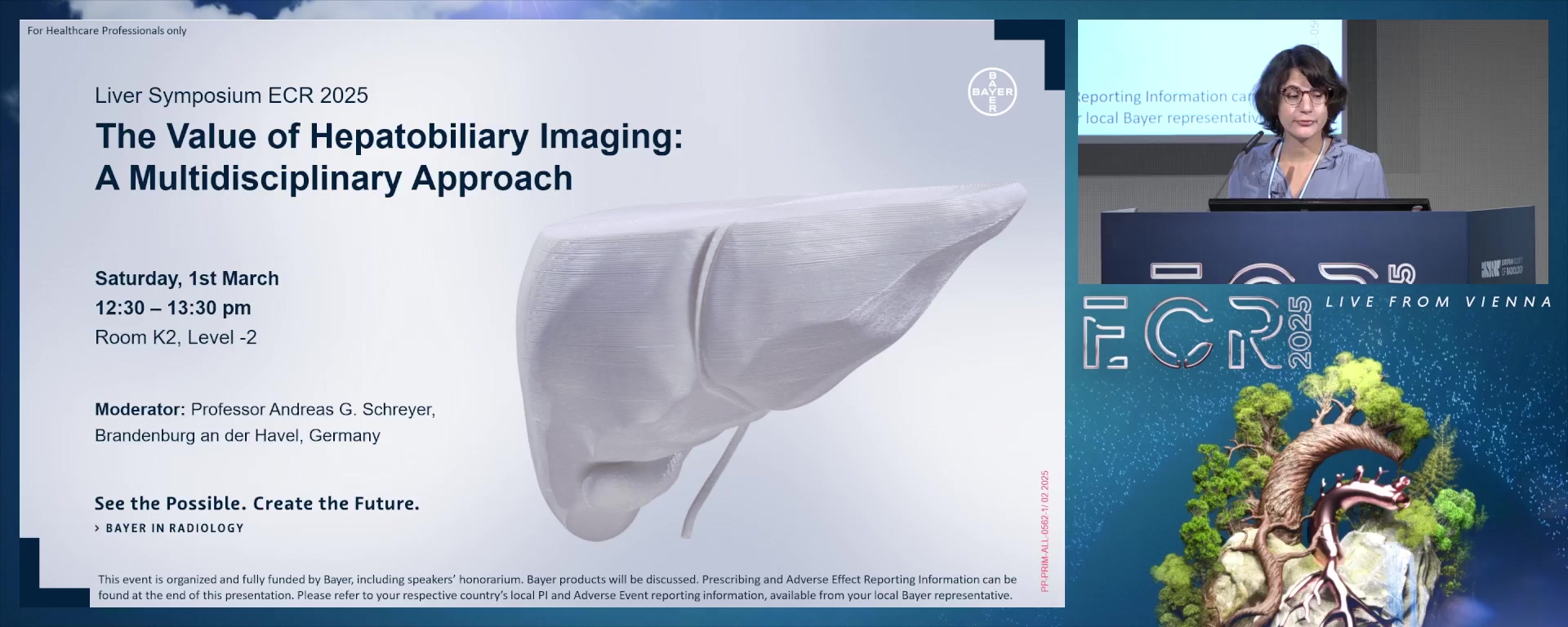Click 'A Multidisciplinary Approach' title line

click(334, 179)
